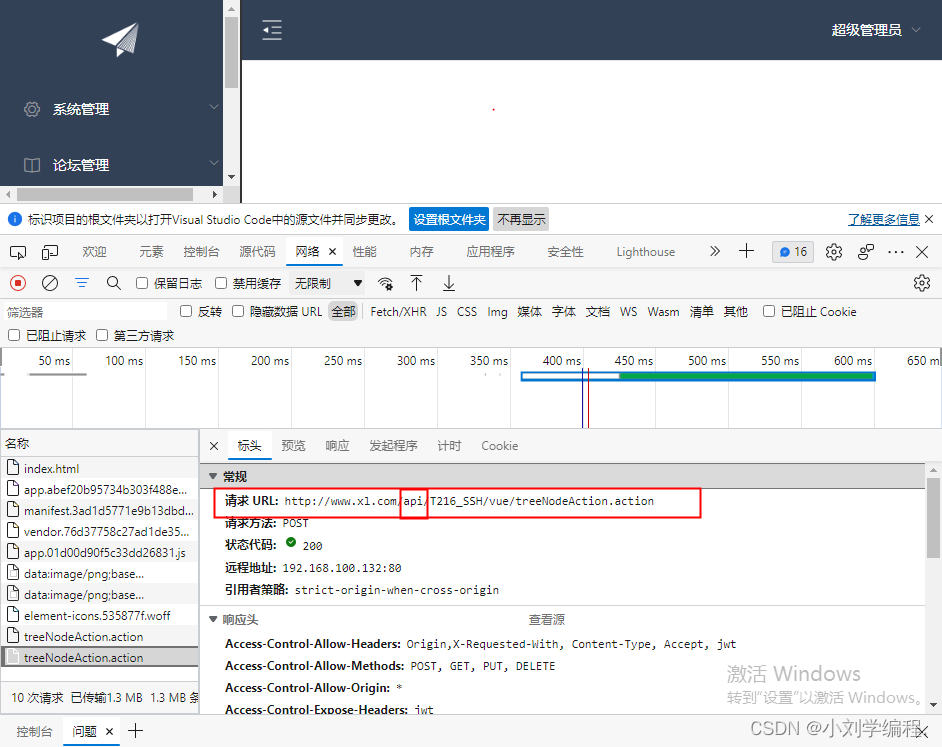Check 已阻止 Cookie option

click(769, 311)
